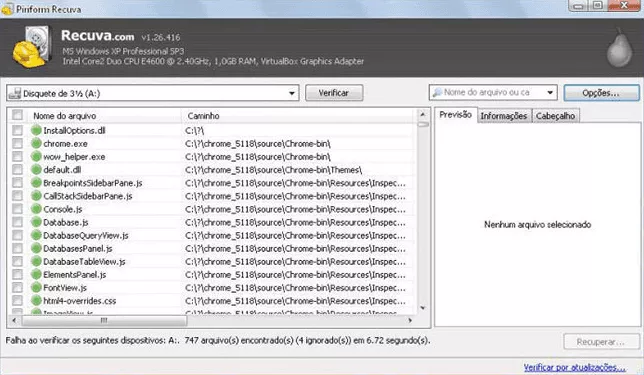Click the file list scroll down arrow

click(423, 308)
